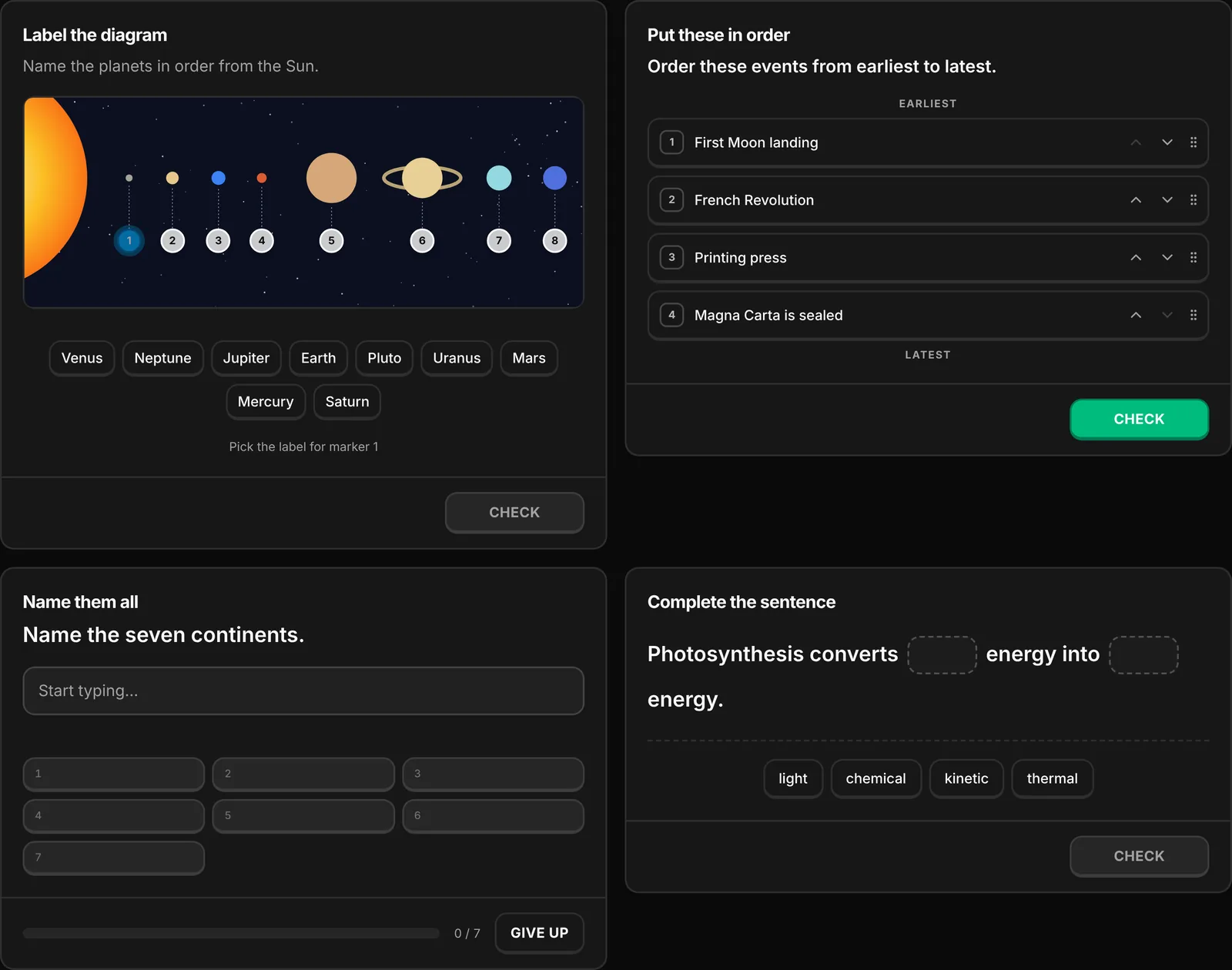Select marker 5 on the planet diagram
This screenshot has width=1232, height=970.
coord(331,241)
